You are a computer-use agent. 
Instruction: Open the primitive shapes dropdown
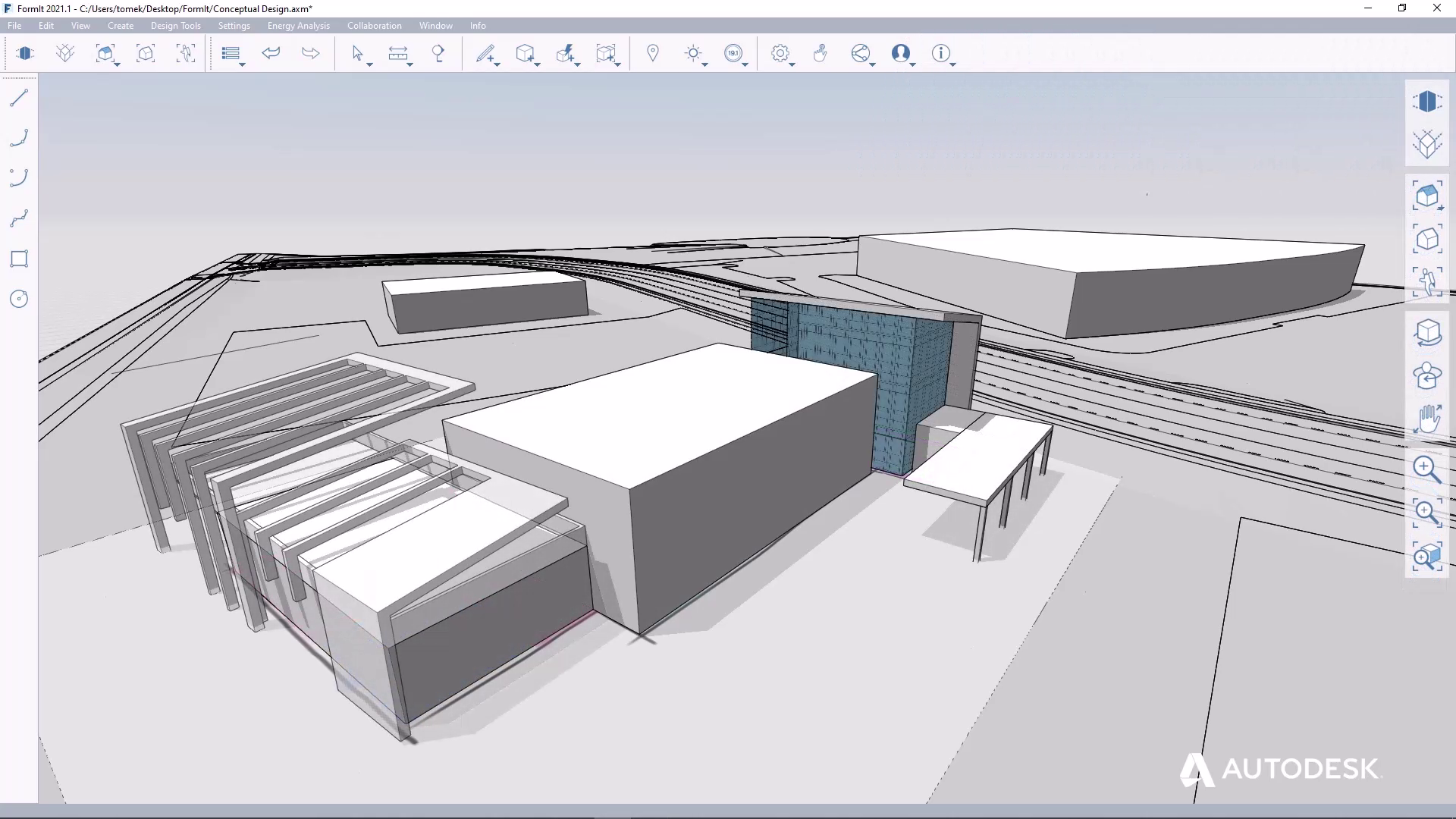click(x=535, y=64)
